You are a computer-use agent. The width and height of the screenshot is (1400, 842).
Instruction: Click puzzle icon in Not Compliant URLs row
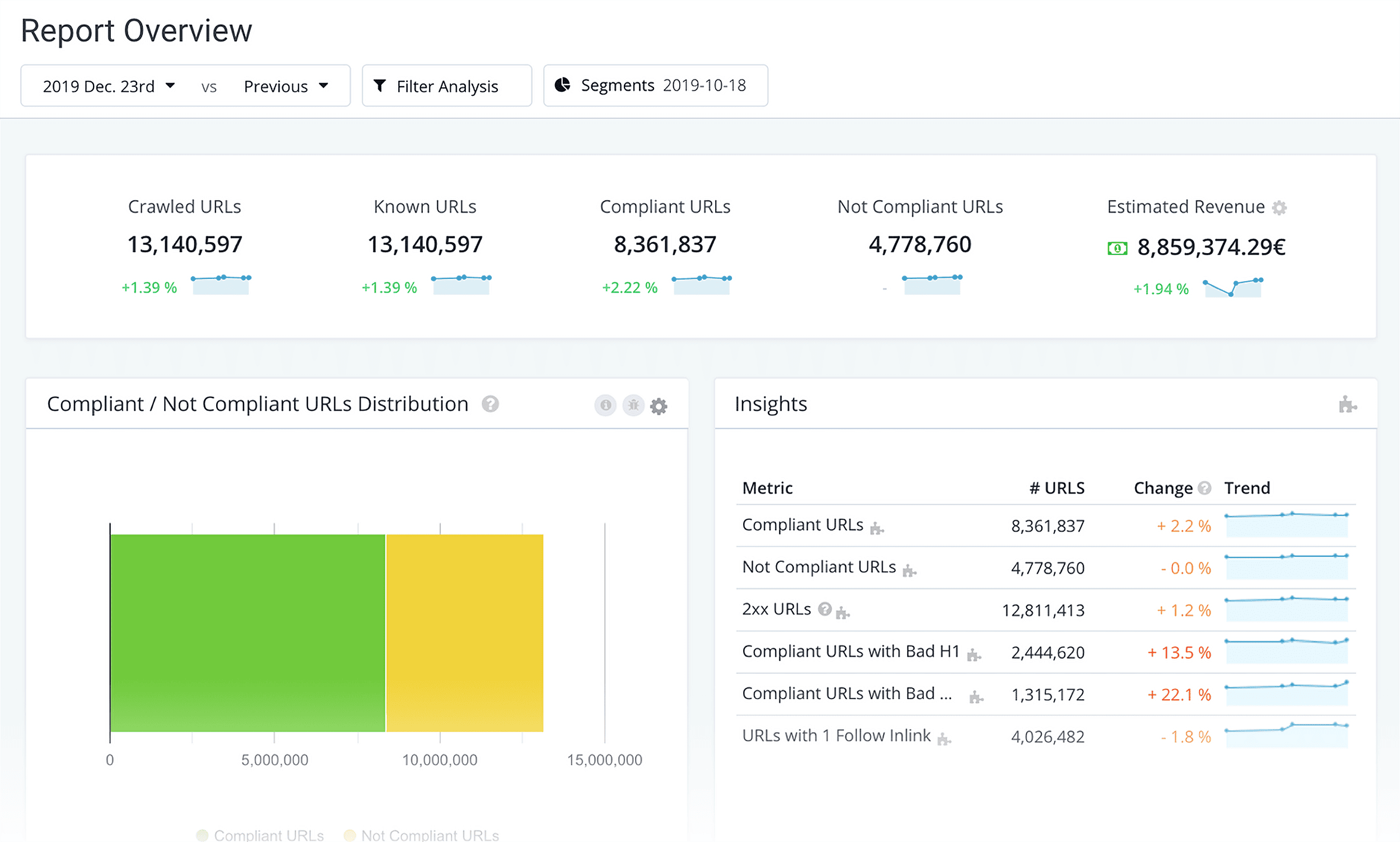tap(909, 570)
